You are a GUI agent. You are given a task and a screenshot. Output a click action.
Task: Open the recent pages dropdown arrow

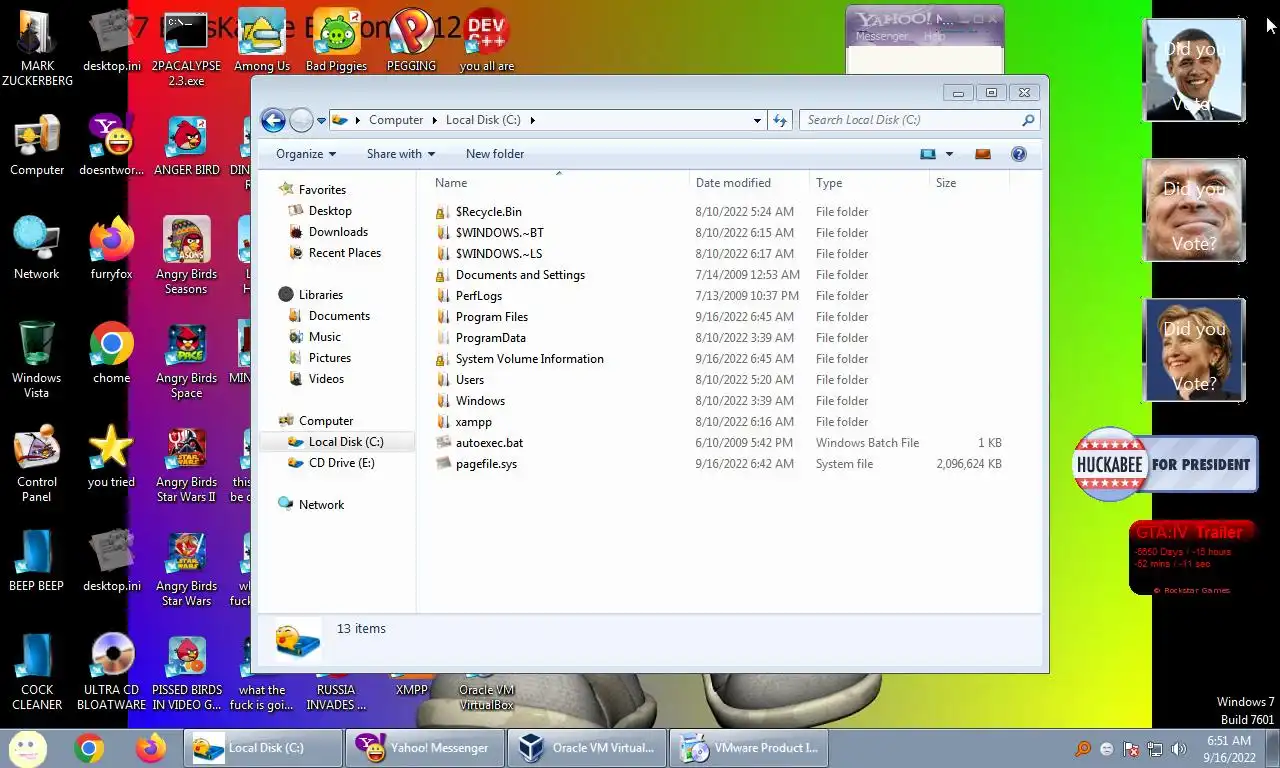(321, 120)
